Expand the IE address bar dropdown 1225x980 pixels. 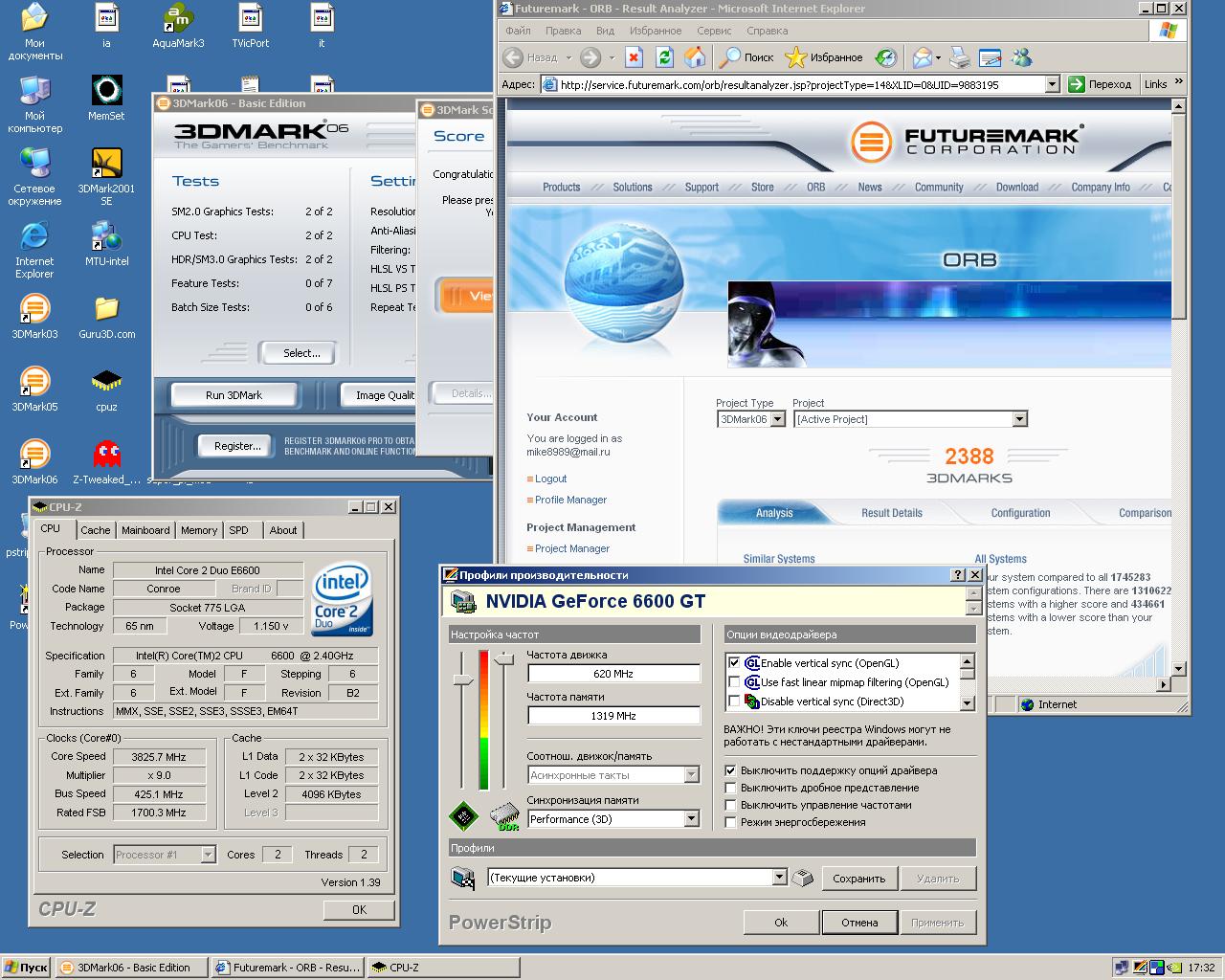pyautogui.click(x=1052, y=84)
